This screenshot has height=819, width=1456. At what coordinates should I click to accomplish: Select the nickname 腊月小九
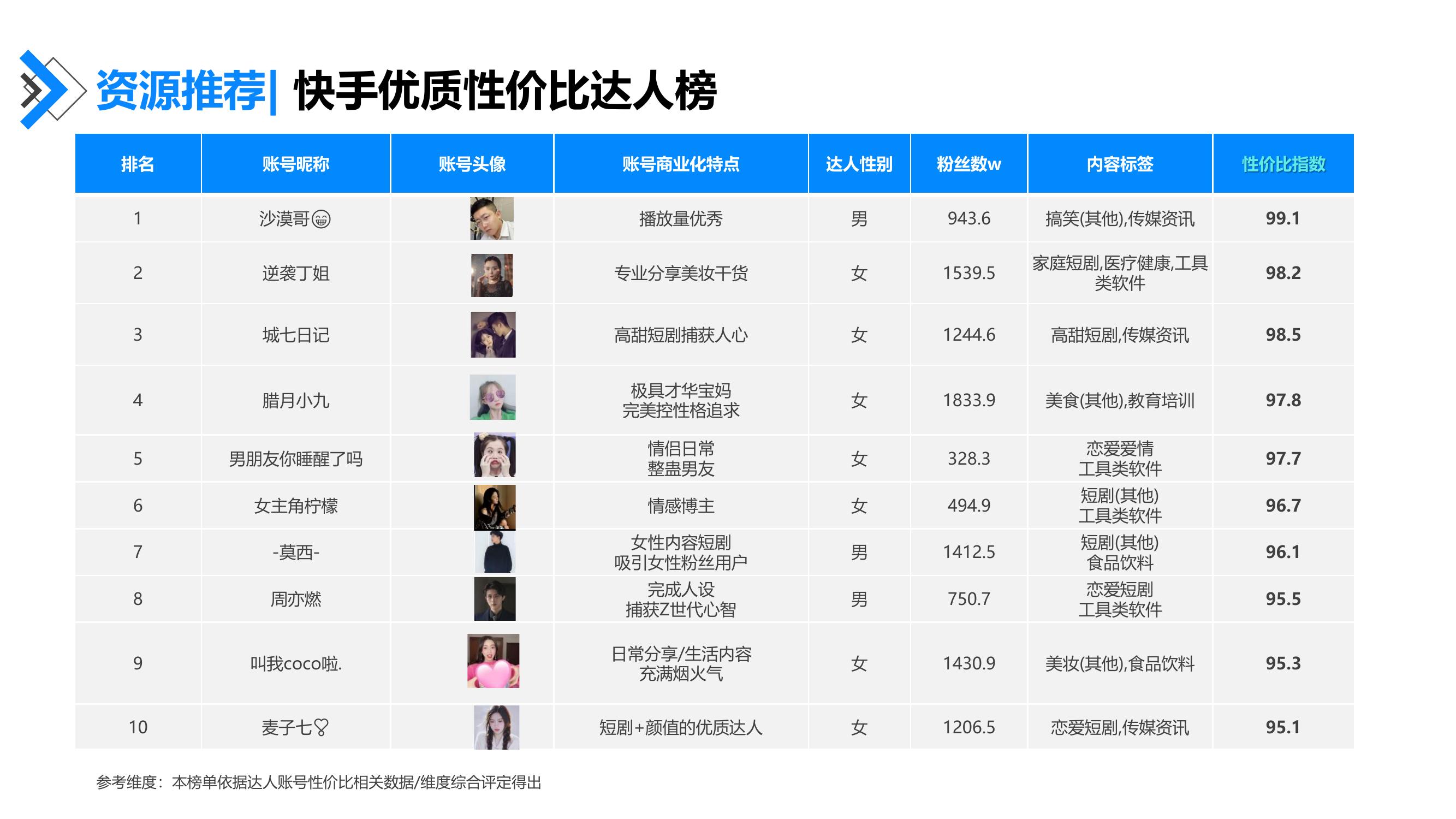[x=295, y=401]
